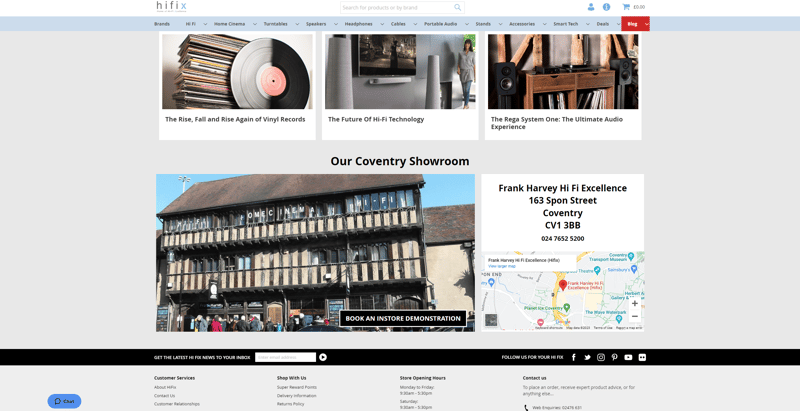Open About HiFix footer link
Image resolution: width=800 pixels, height=411 pixels.
tap(165, 388)
